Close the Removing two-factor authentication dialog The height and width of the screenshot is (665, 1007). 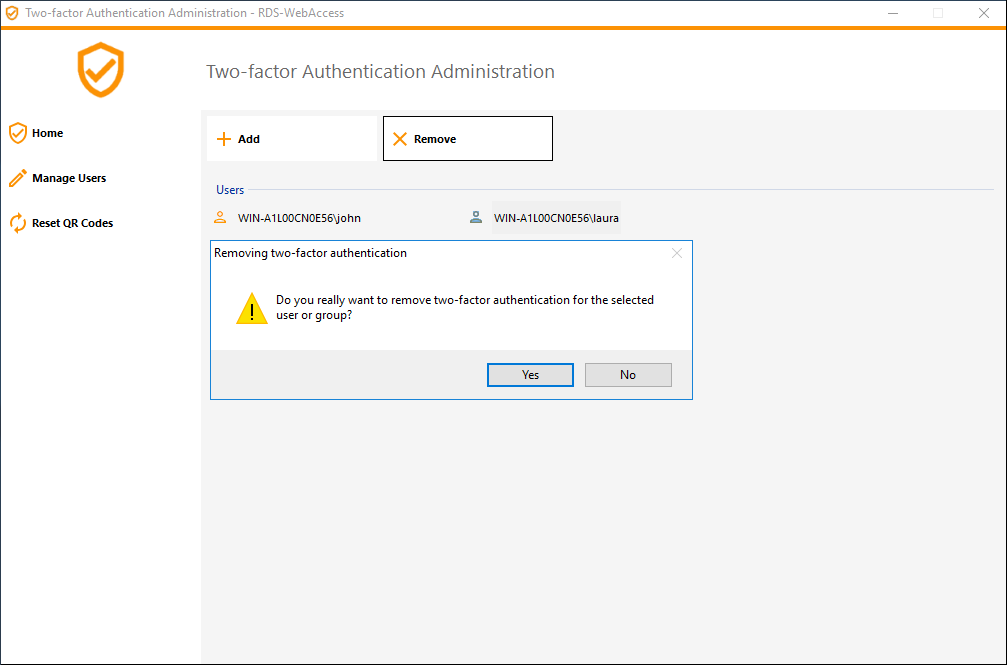pyautogui.click(x=677, y=253)
